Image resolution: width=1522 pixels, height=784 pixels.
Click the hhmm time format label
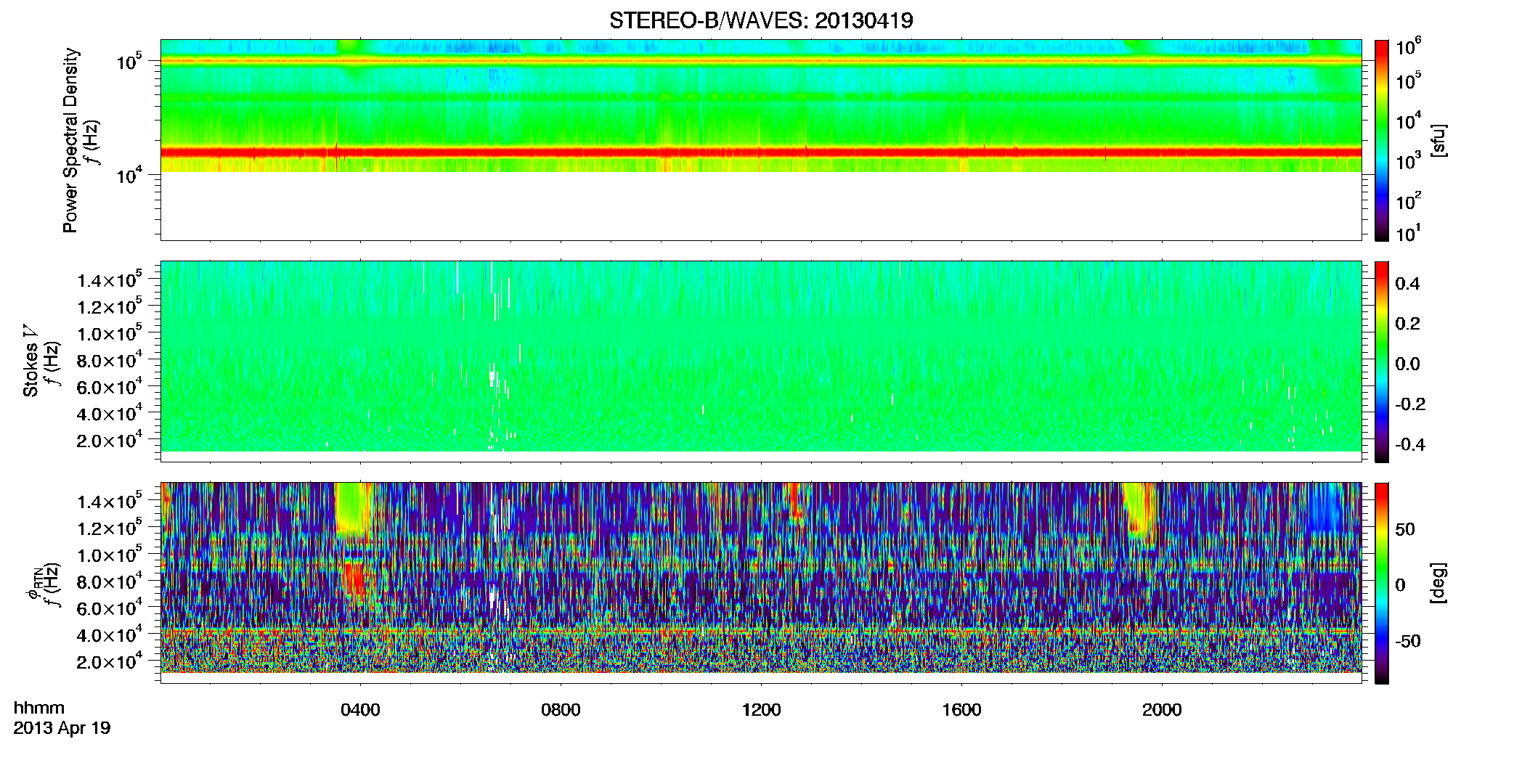click(39, 709)
